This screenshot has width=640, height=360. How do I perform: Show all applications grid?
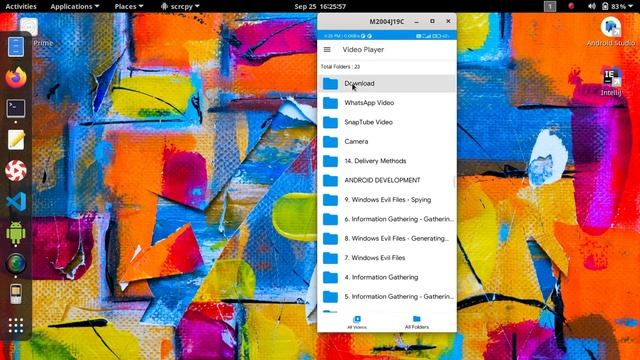tap(16, 325)
